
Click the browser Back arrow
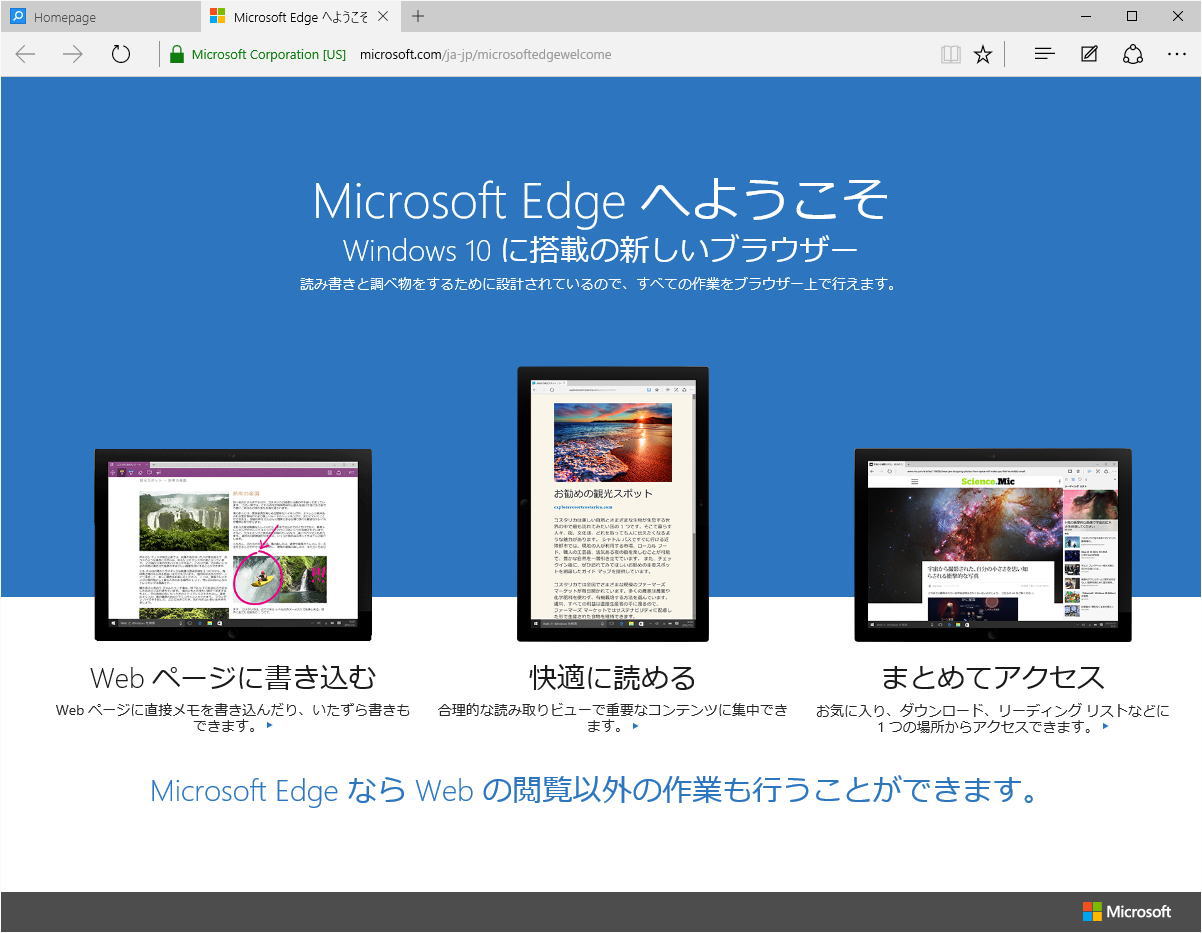(25, 54)
